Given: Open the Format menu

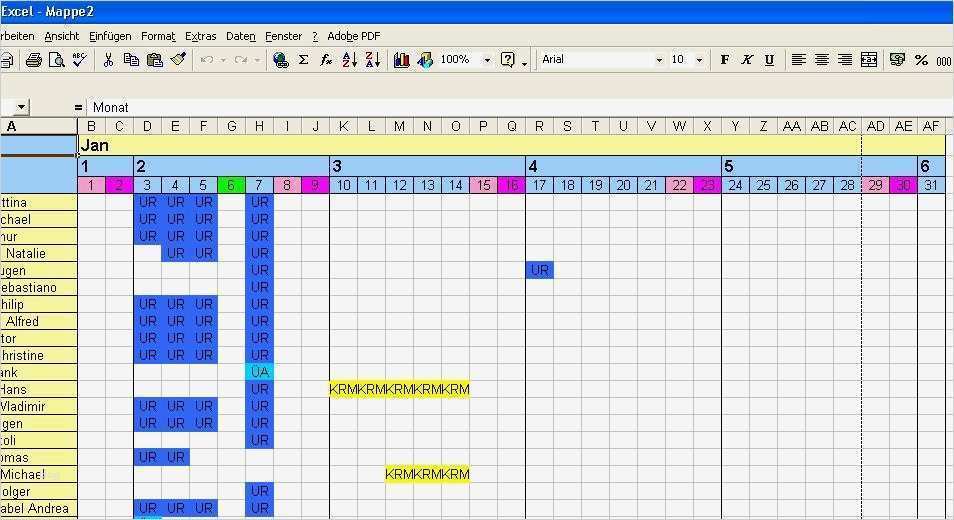Looking at the screenshot, I should (158, 36).
